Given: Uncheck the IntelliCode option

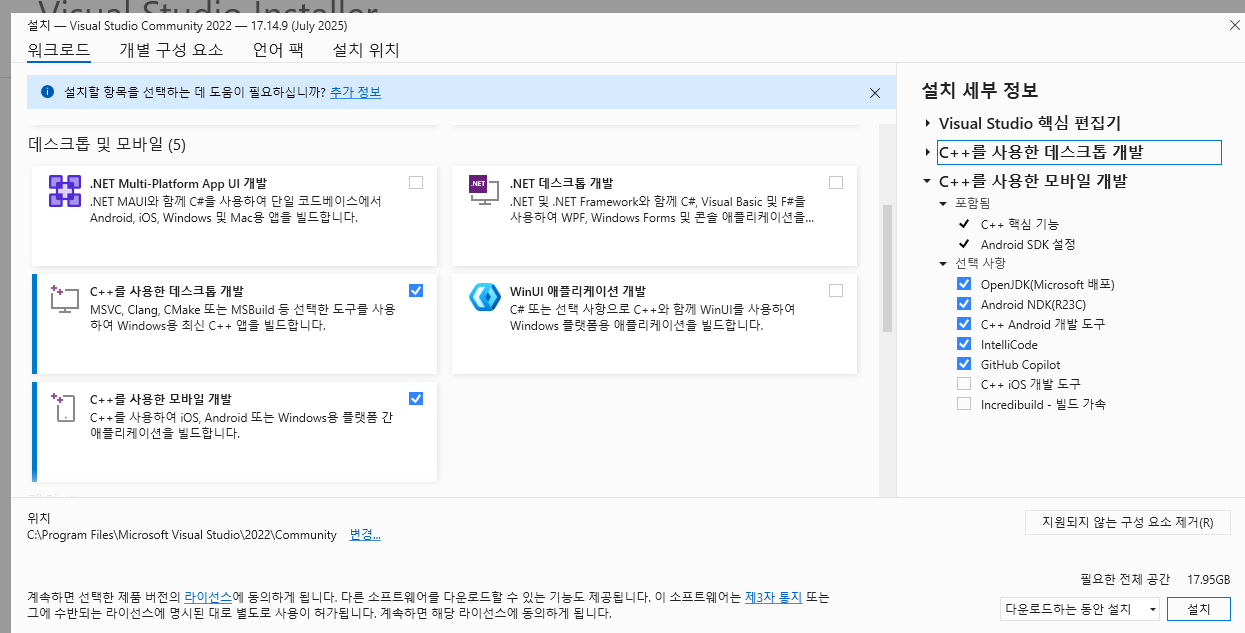Looking at the screenshot, I should tap(964, 344).
